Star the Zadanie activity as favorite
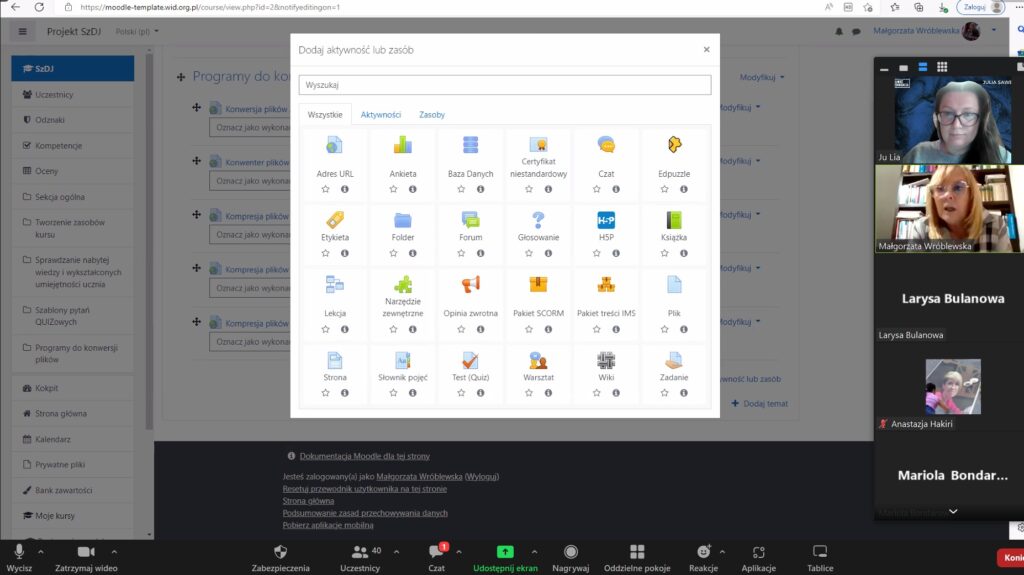 click(x=664, y=393)
